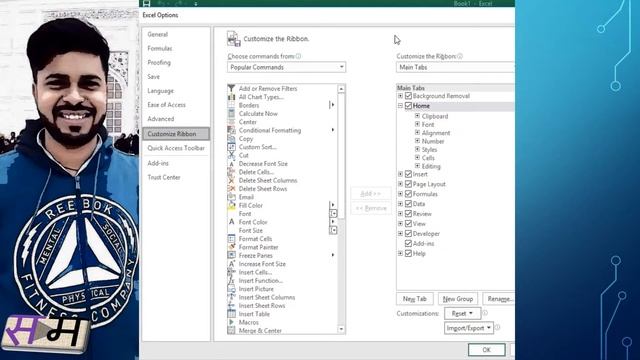Open the Quick Access Toolbar category
Screen dimensions: 640x360
click(176, 148)
